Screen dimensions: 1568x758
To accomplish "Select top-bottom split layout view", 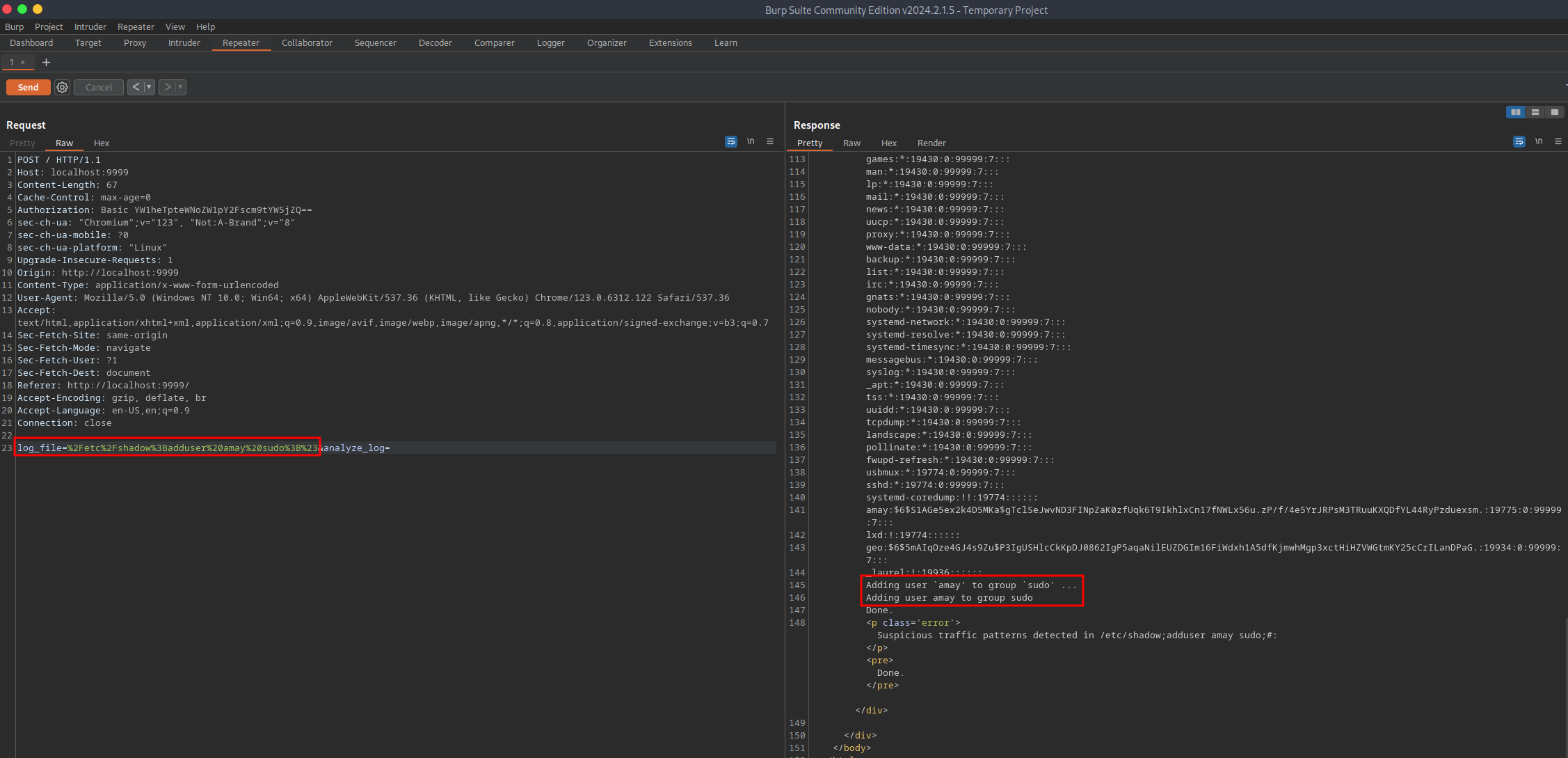I will 1535,112.
